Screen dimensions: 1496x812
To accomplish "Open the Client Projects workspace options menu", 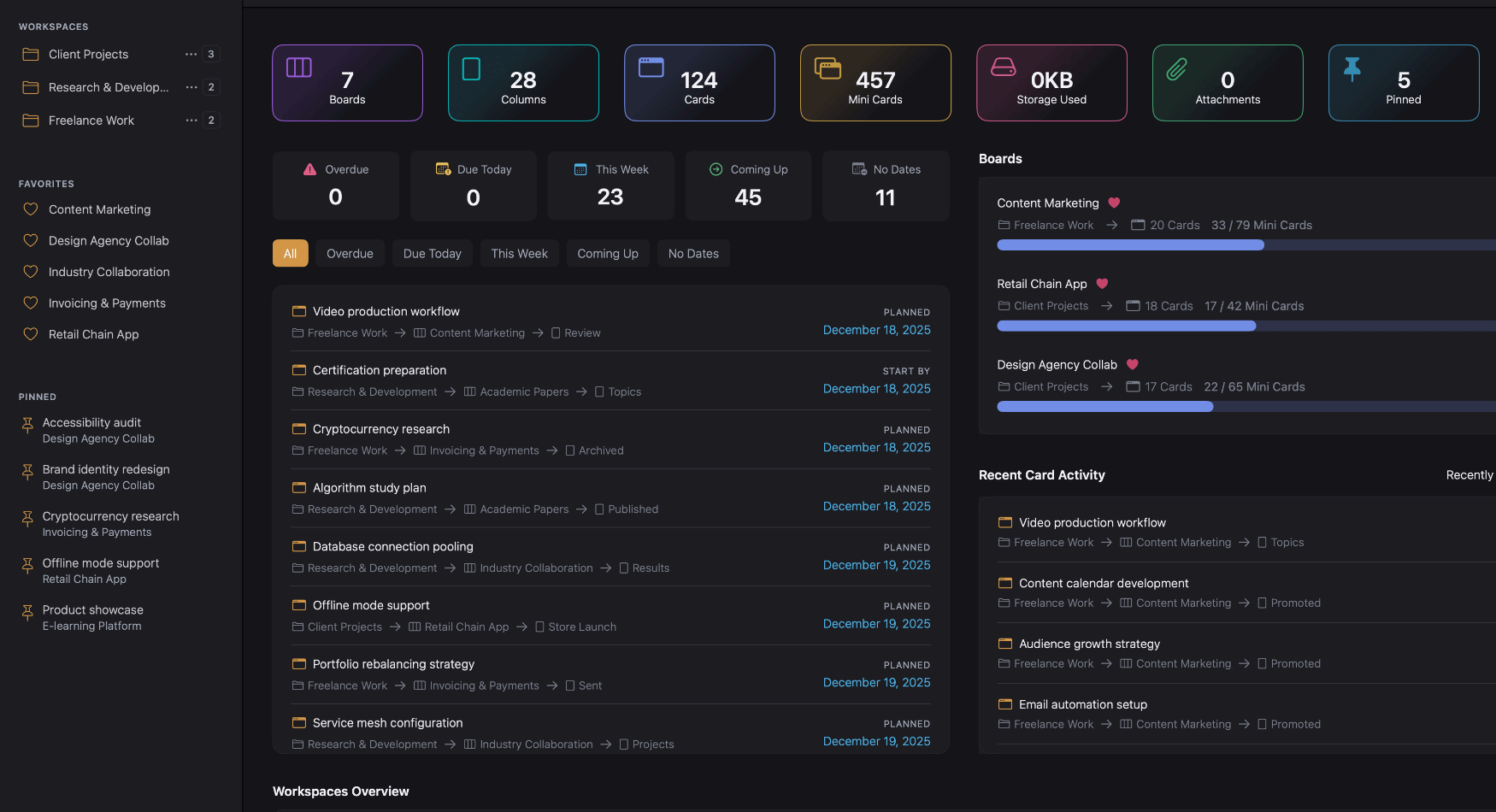I will pos(190,54).
